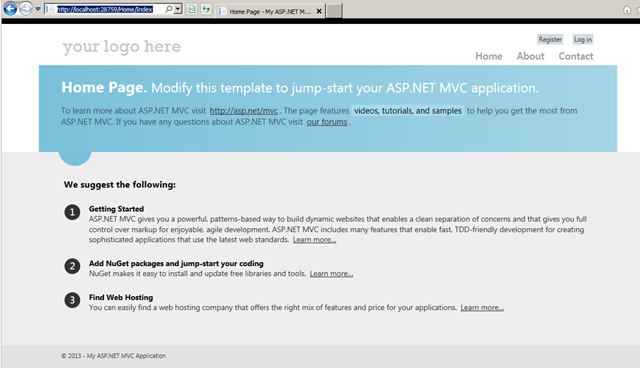Click the 'Find Web Hosting' heading
The width and height of the screenshot is (640, 368).
pos(121,297)
